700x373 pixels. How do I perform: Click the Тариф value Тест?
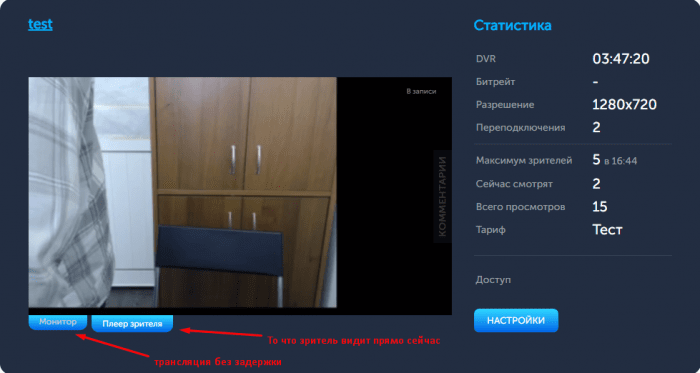click(607, 230)
